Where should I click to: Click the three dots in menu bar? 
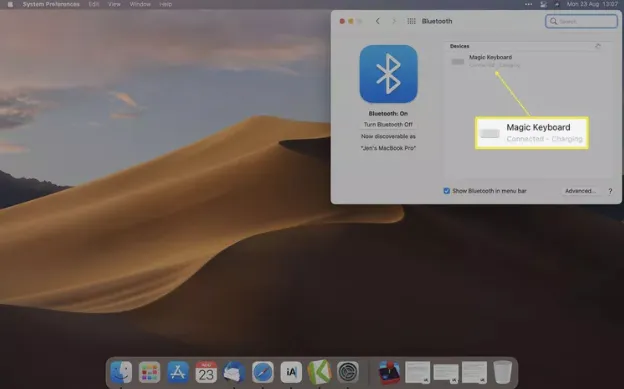pos(528,4)
